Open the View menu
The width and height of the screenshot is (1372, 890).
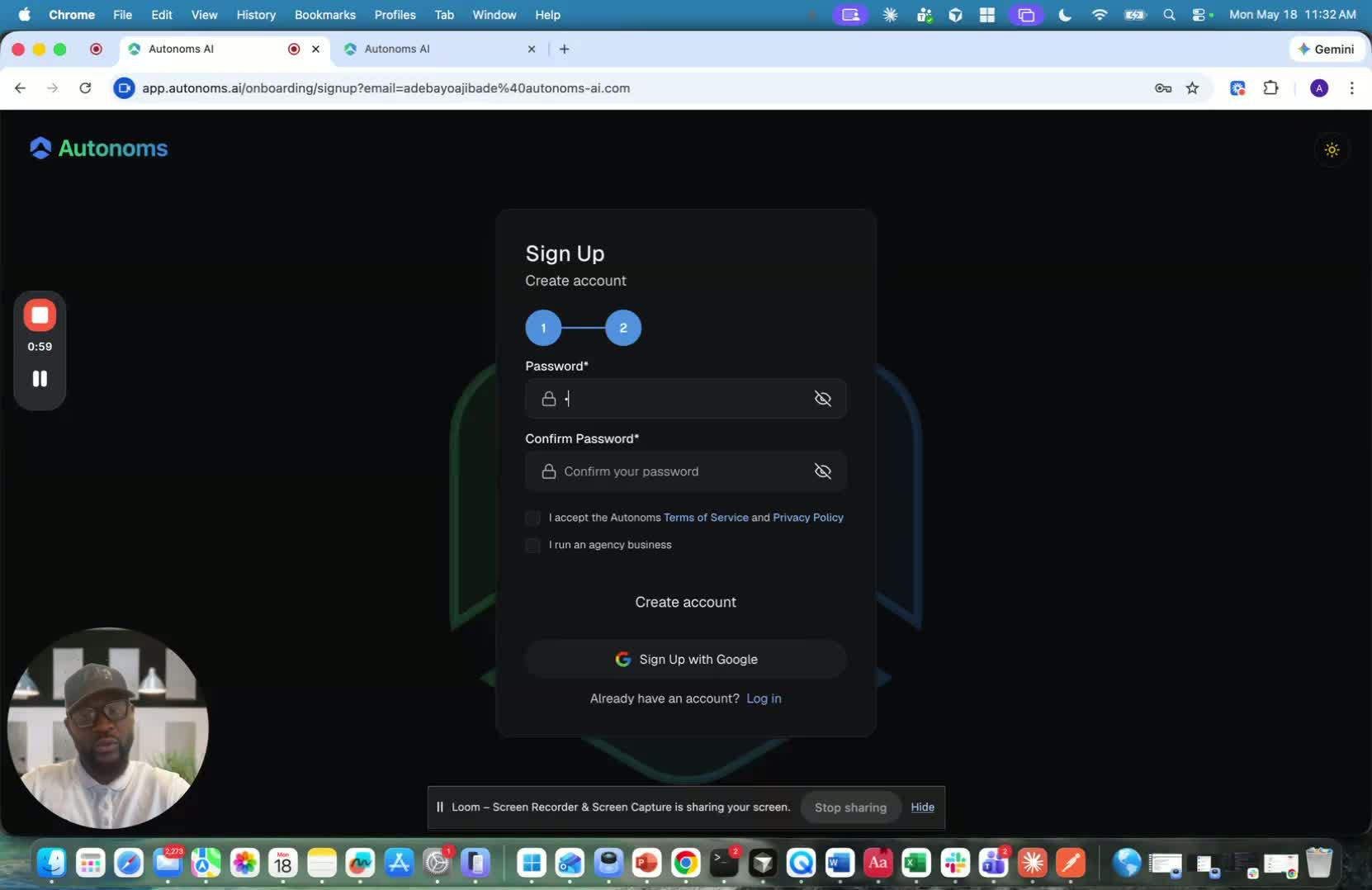204,15
